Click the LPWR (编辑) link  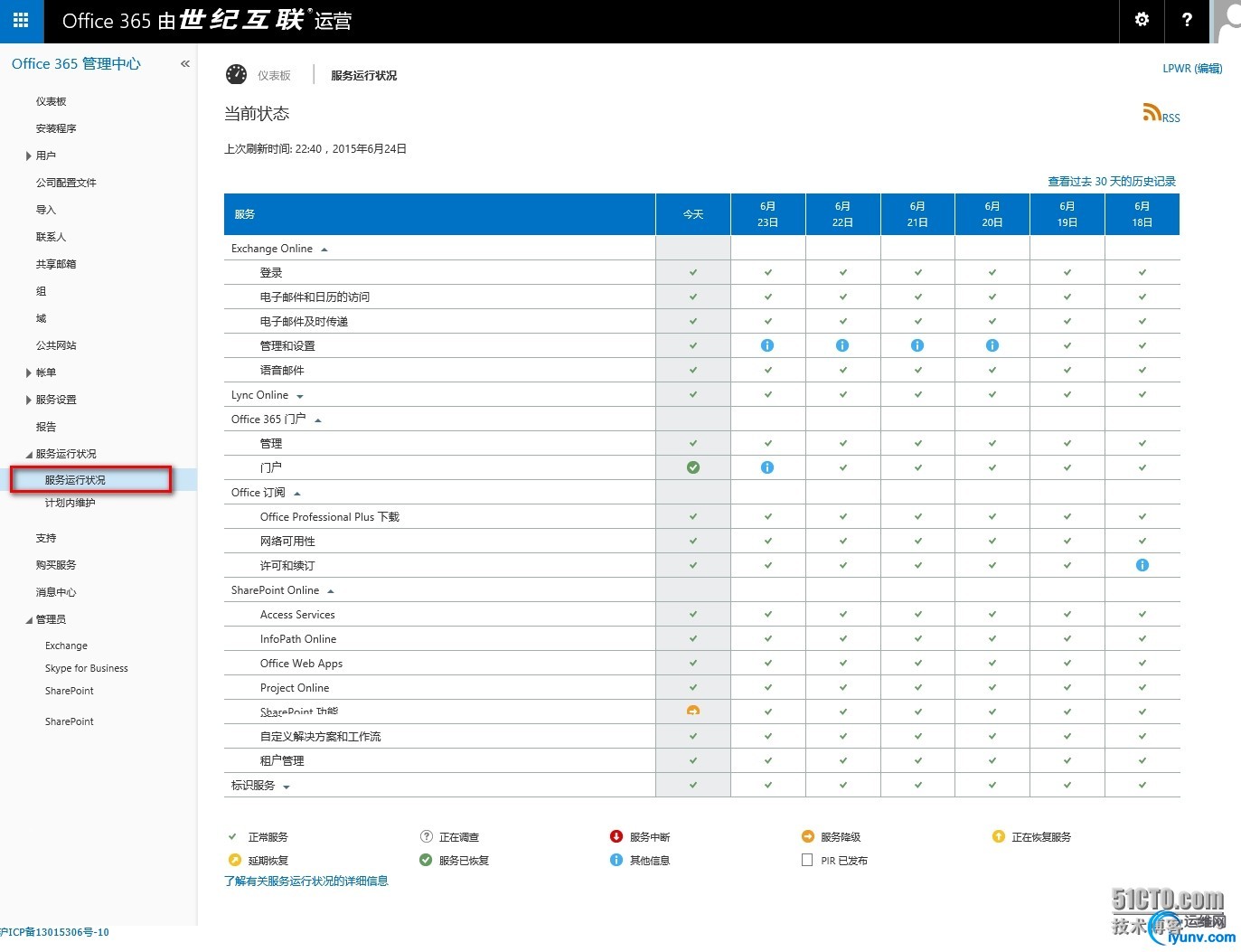point(1192,69)
